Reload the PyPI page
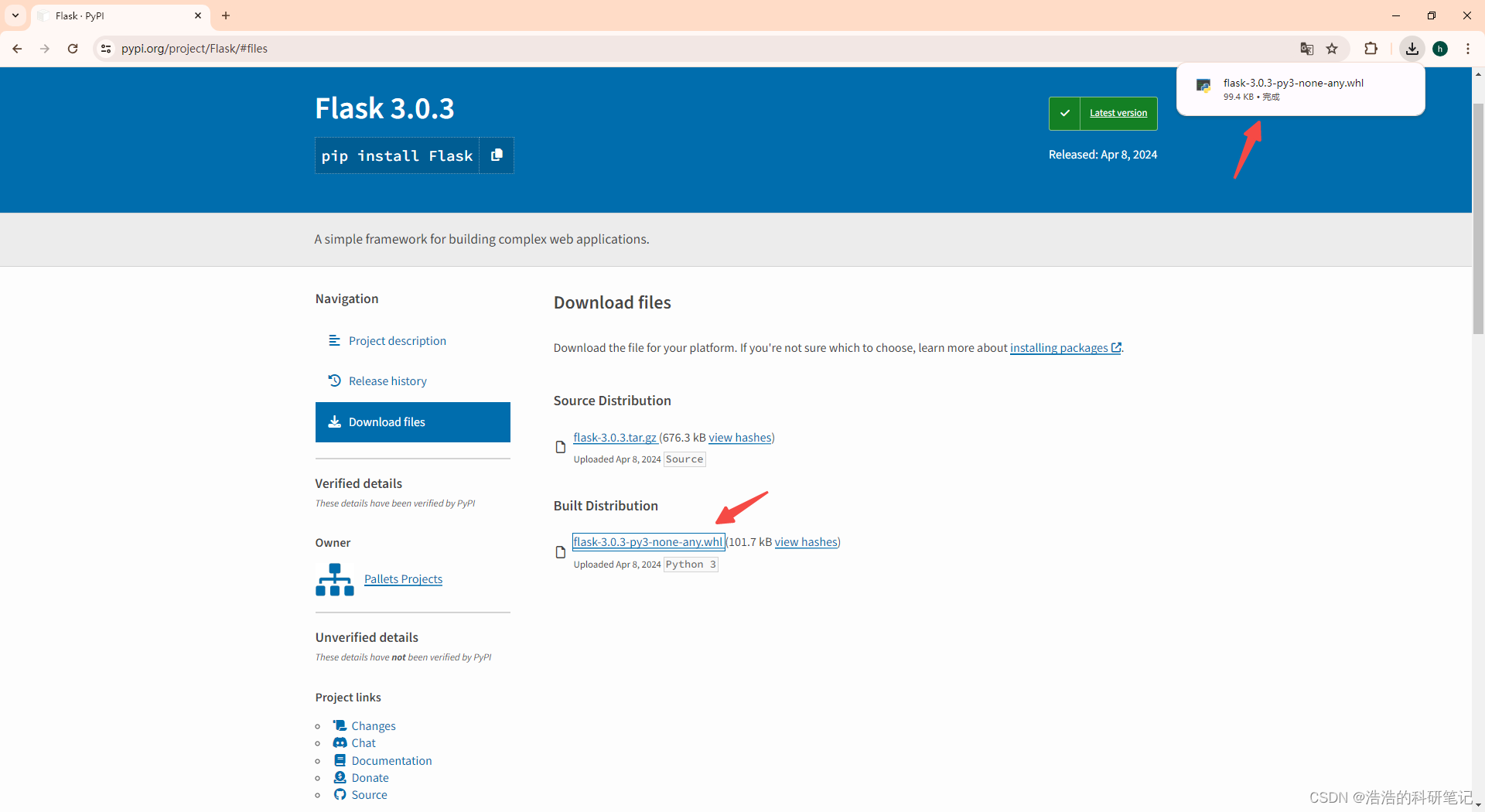Screen dimensions: 1485x812 [x=73, y=49]
